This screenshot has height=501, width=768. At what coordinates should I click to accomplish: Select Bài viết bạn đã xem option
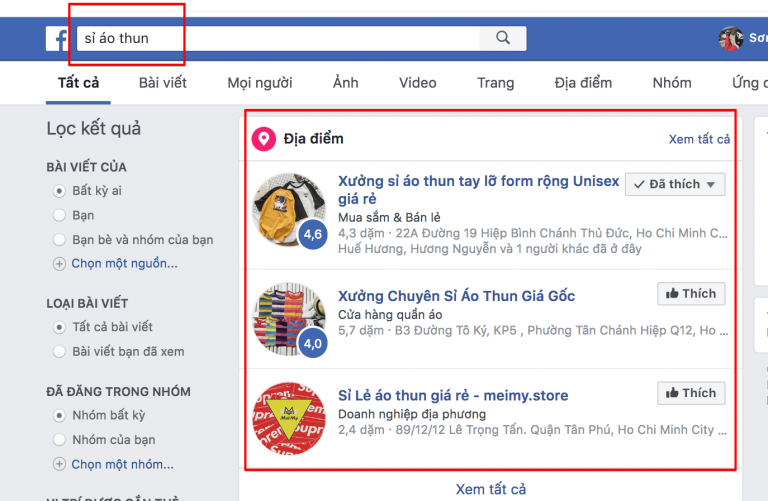point(59,352)
